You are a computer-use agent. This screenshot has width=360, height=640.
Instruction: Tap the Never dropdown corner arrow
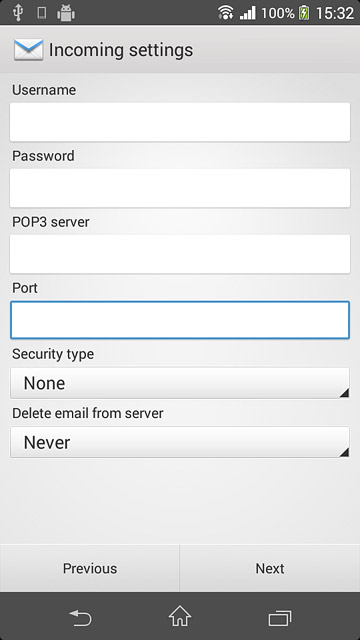pos(344,452)
